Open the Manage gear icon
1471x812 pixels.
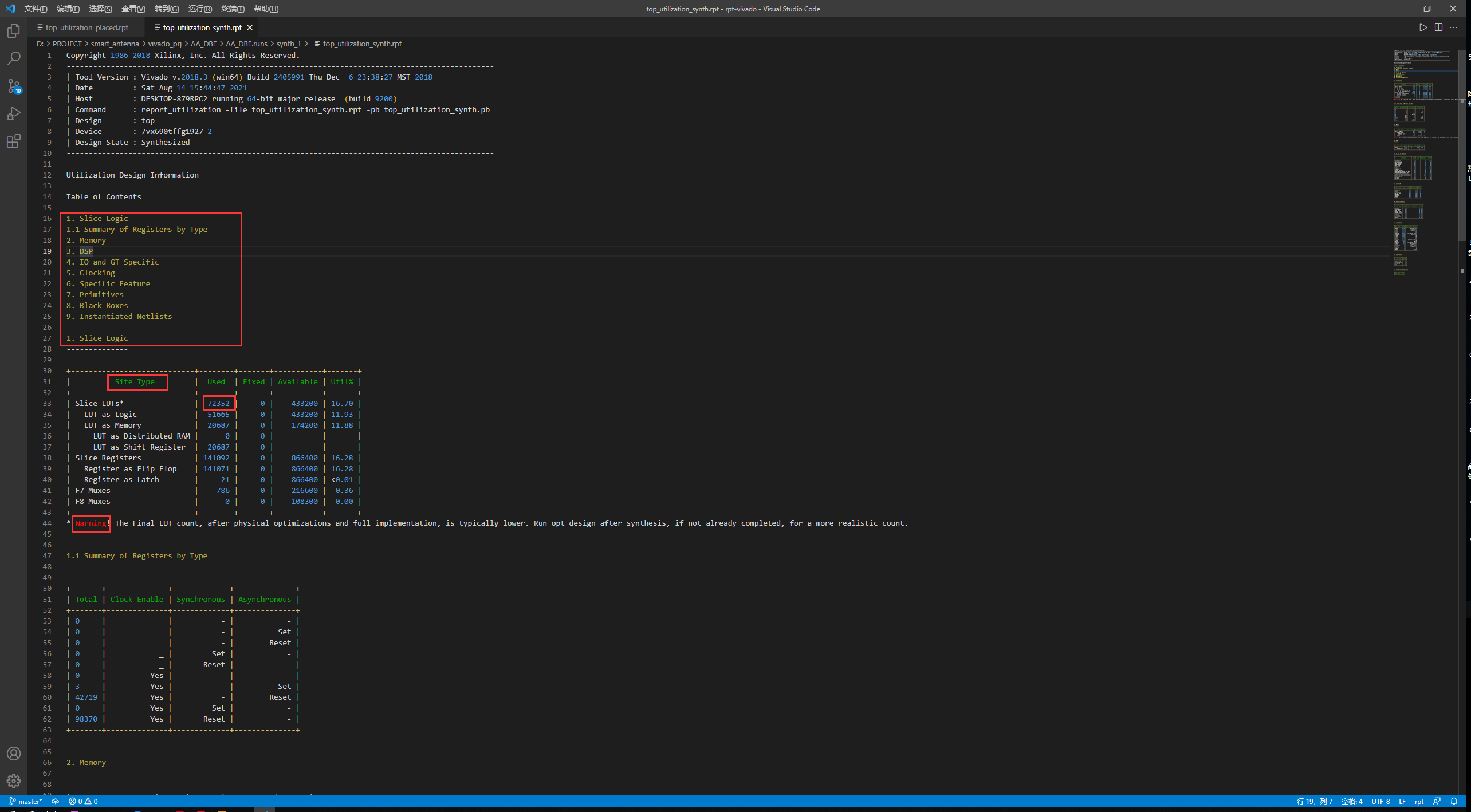[x=14, y=781]
